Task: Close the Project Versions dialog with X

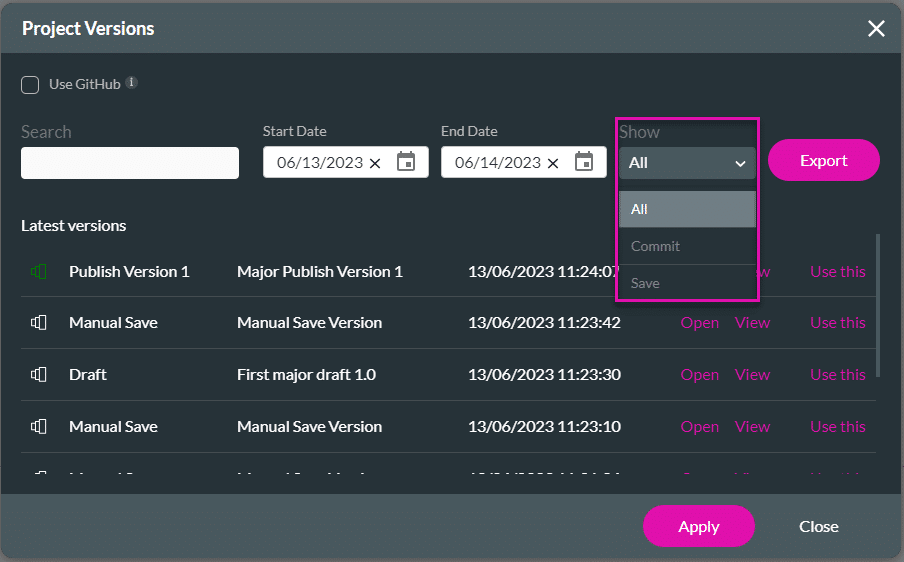Action: coord(876,28)
